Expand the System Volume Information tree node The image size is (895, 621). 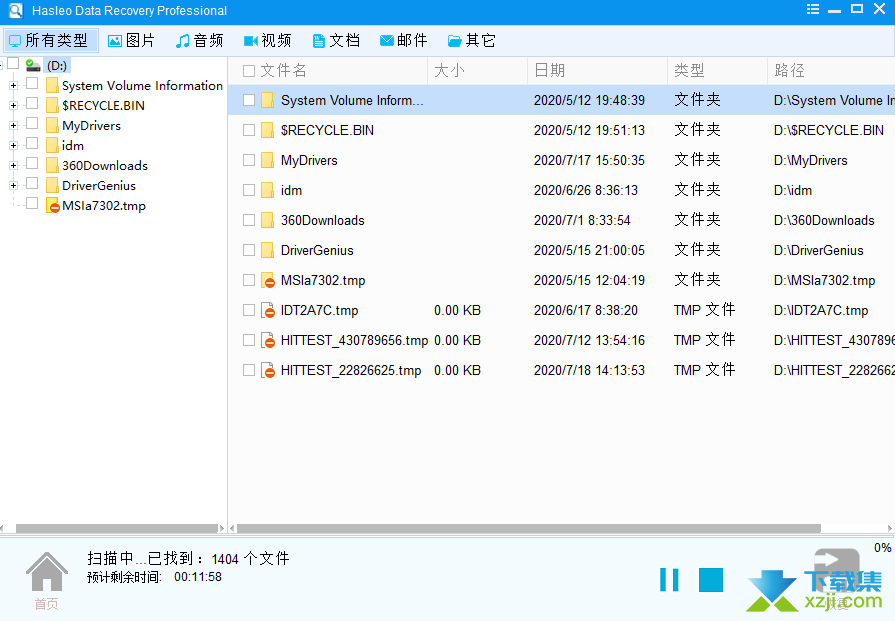(x=14, y=86)
